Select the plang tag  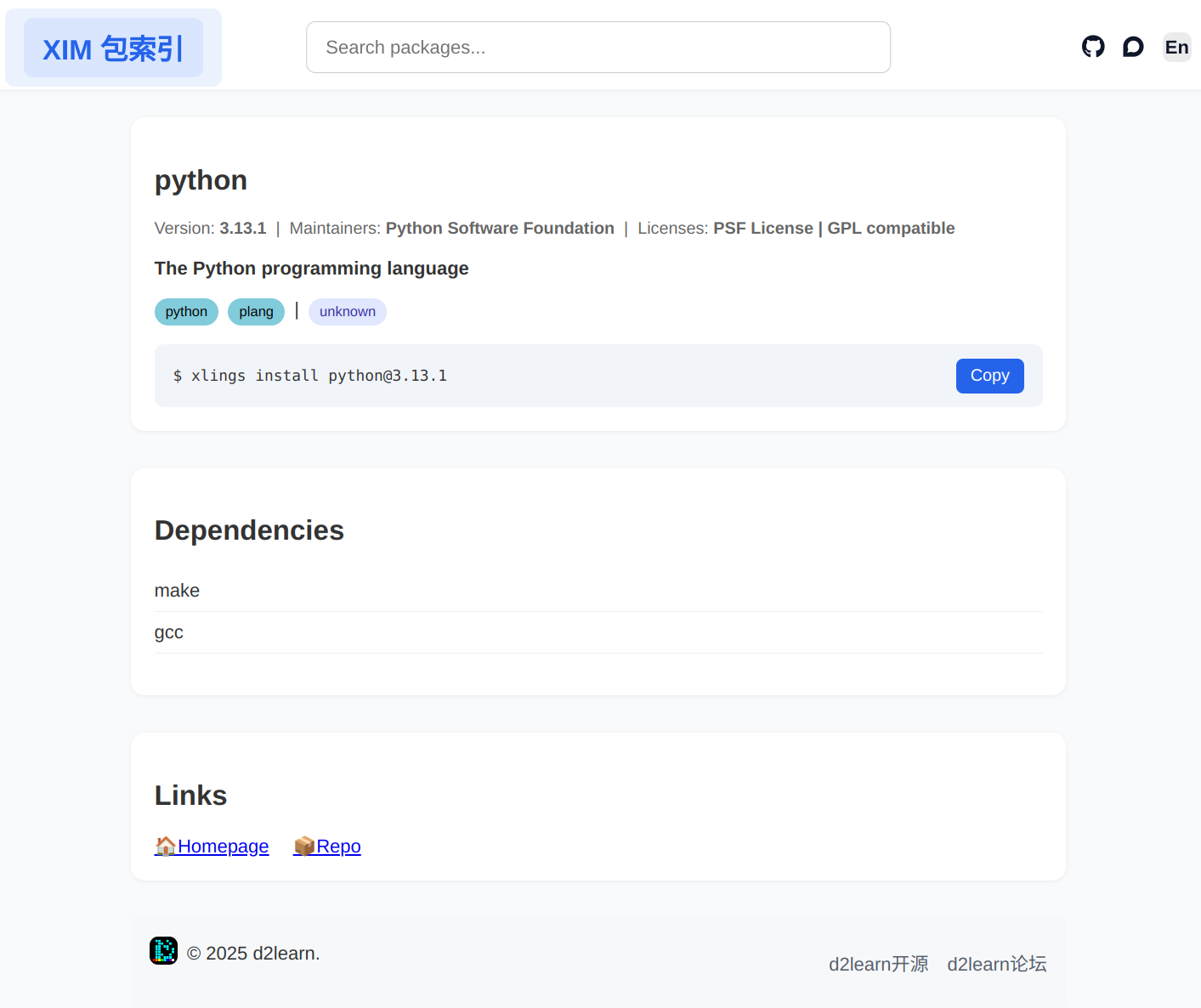coord(256,312)
